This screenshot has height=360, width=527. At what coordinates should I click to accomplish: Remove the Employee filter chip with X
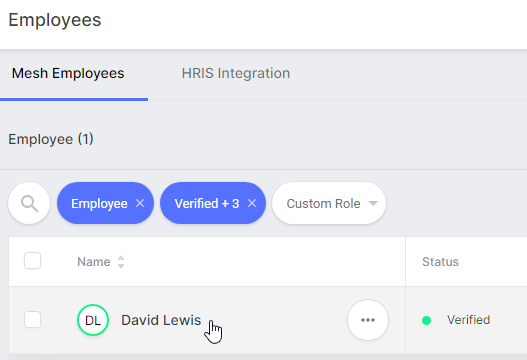click(x=140, y=203)
